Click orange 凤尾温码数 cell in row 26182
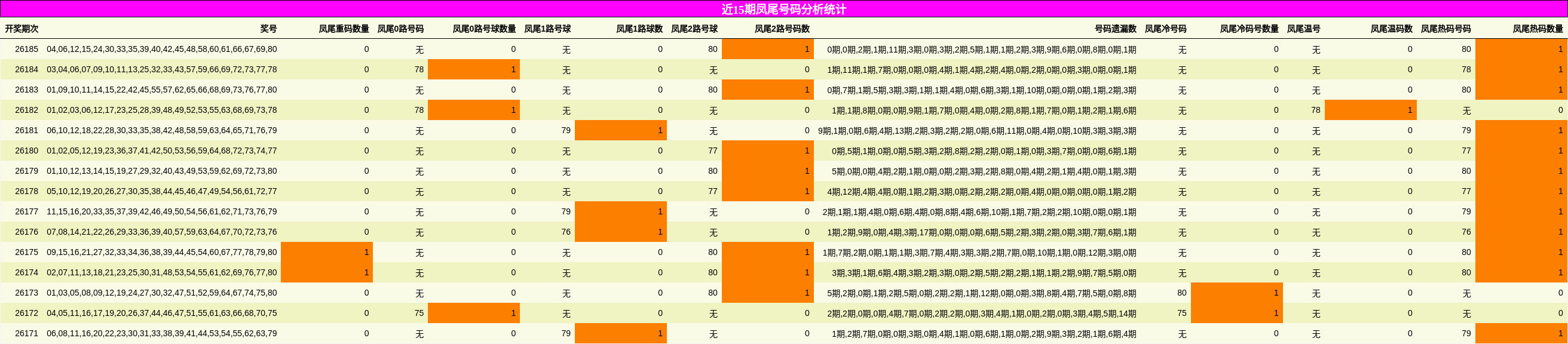1568x344 pixels. (1371, 110)
